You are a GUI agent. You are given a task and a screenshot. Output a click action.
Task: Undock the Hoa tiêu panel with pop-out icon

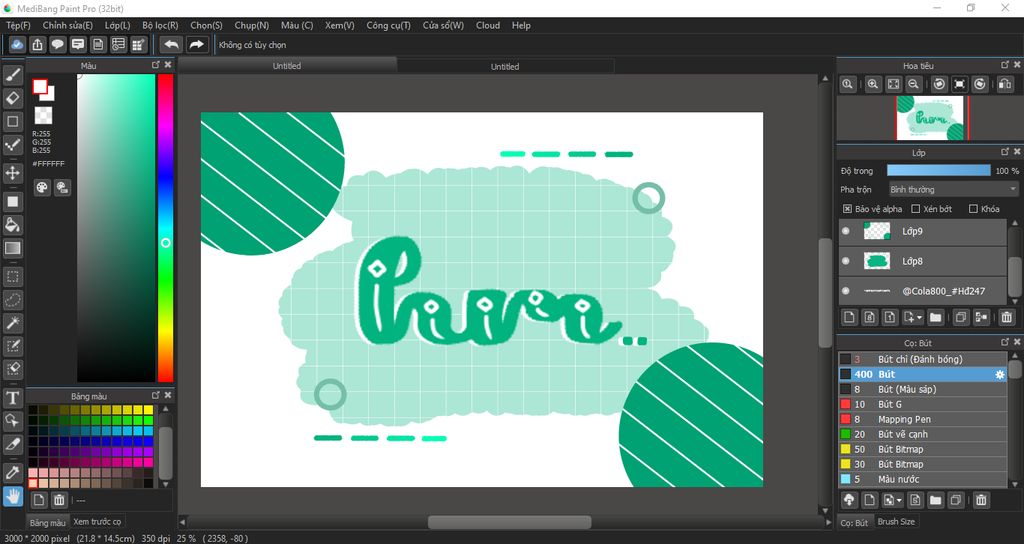[1005, 65]
